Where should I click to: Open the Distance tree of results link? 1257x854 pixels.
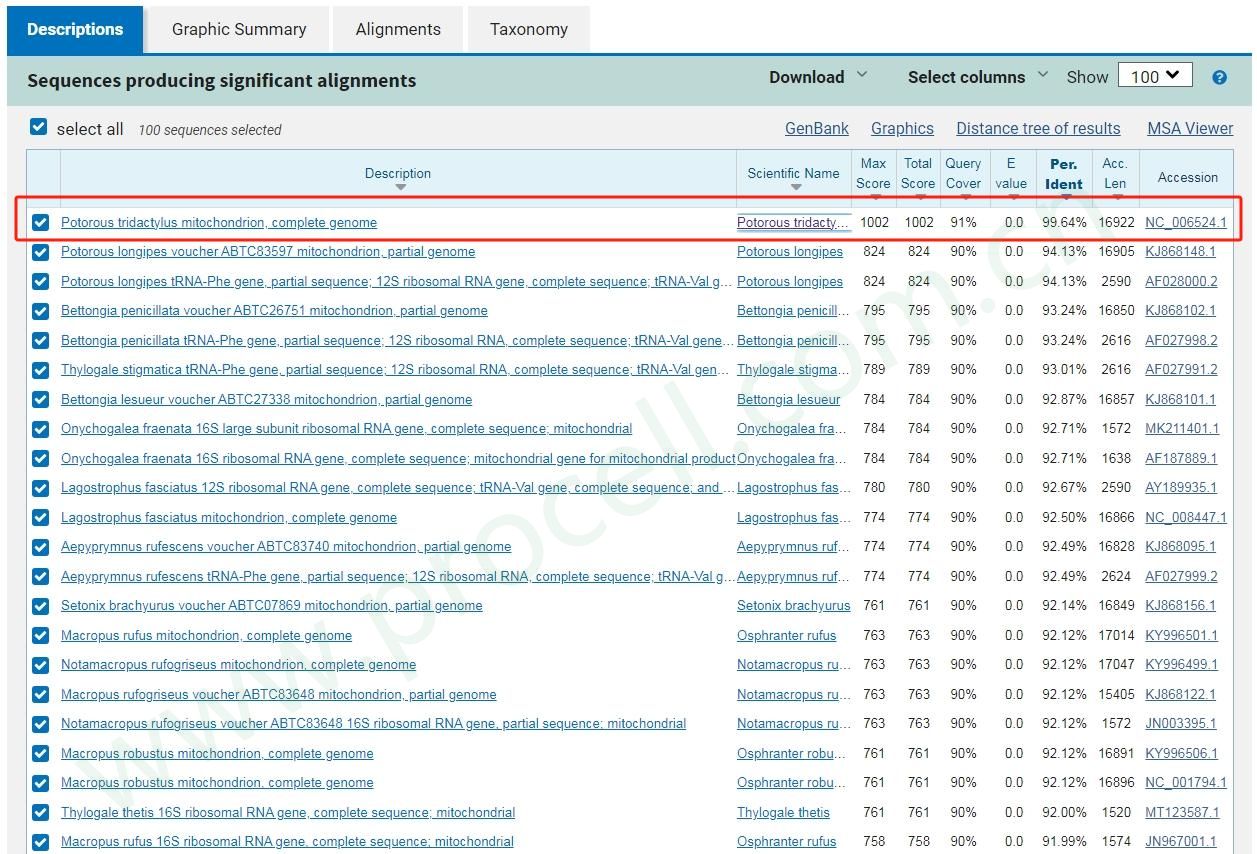[x=1037, y=128]
